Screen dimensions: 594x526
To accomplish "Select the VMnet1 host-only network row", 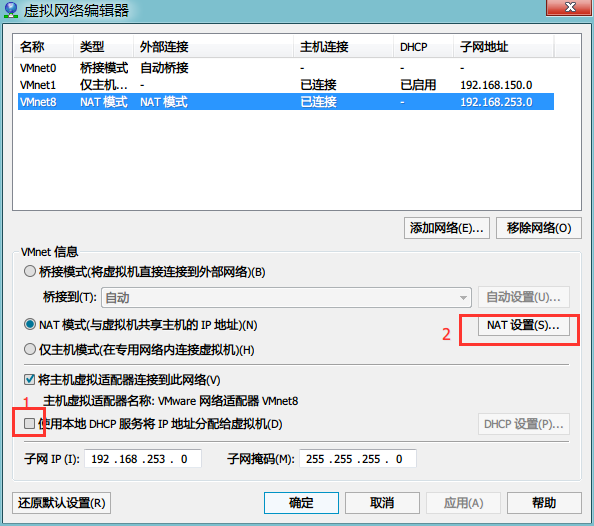I will pos(286,85).
